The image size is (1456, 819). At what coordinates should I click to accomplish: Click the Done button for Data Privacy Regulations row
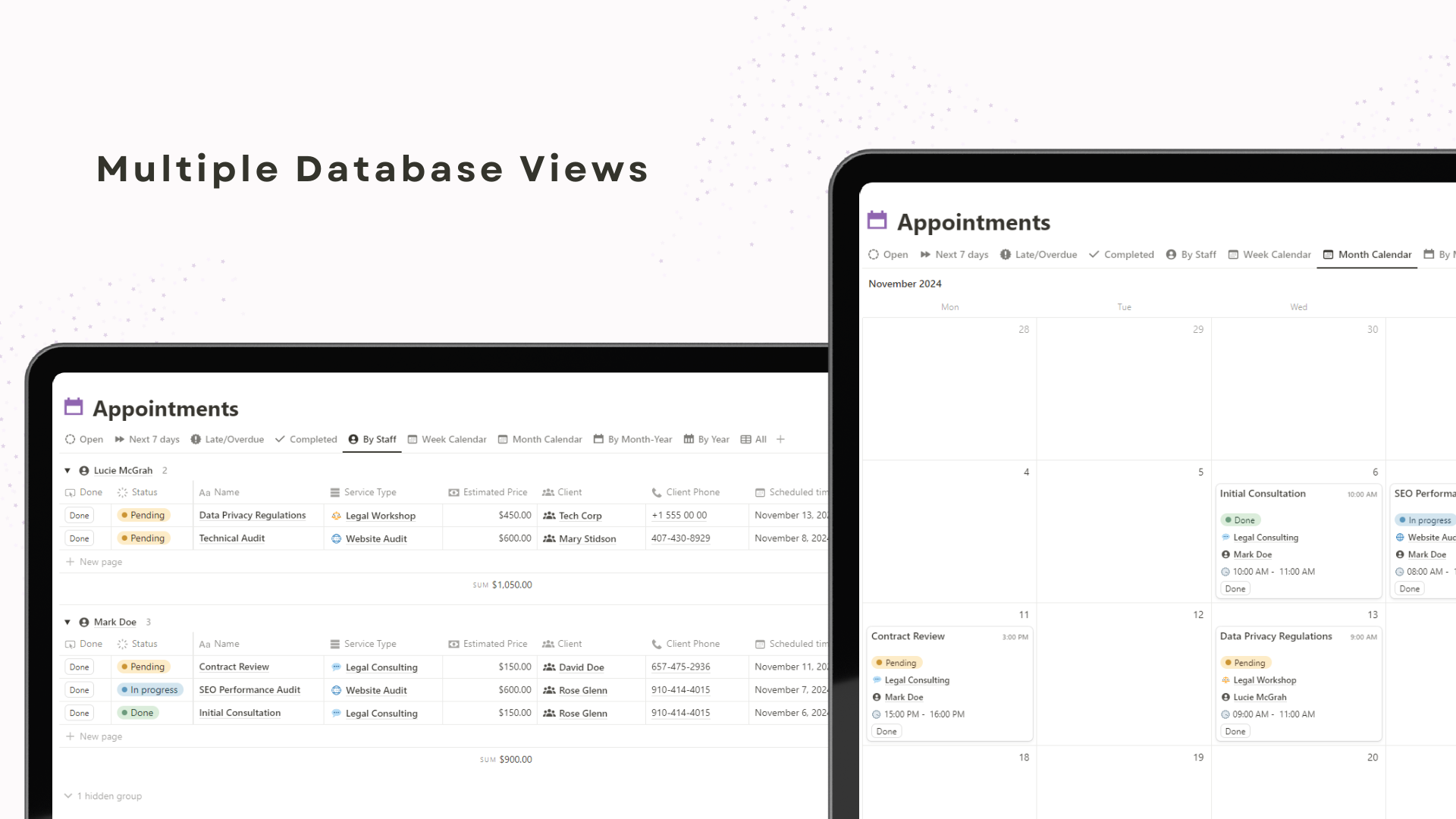(x=80, y=516)
